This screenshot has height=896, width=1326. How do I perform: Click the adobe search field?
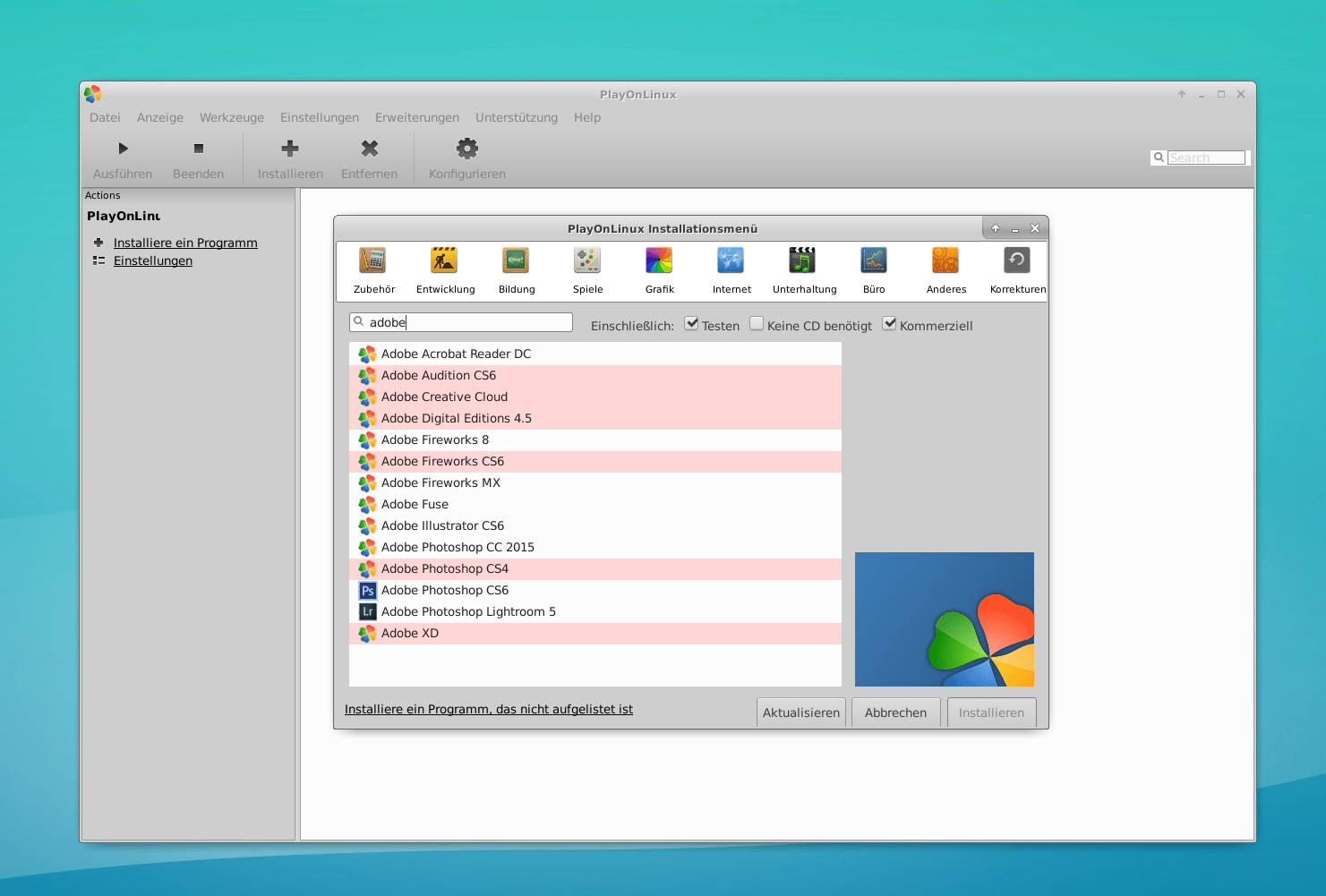pyautogui.click(x=461, y=322)
